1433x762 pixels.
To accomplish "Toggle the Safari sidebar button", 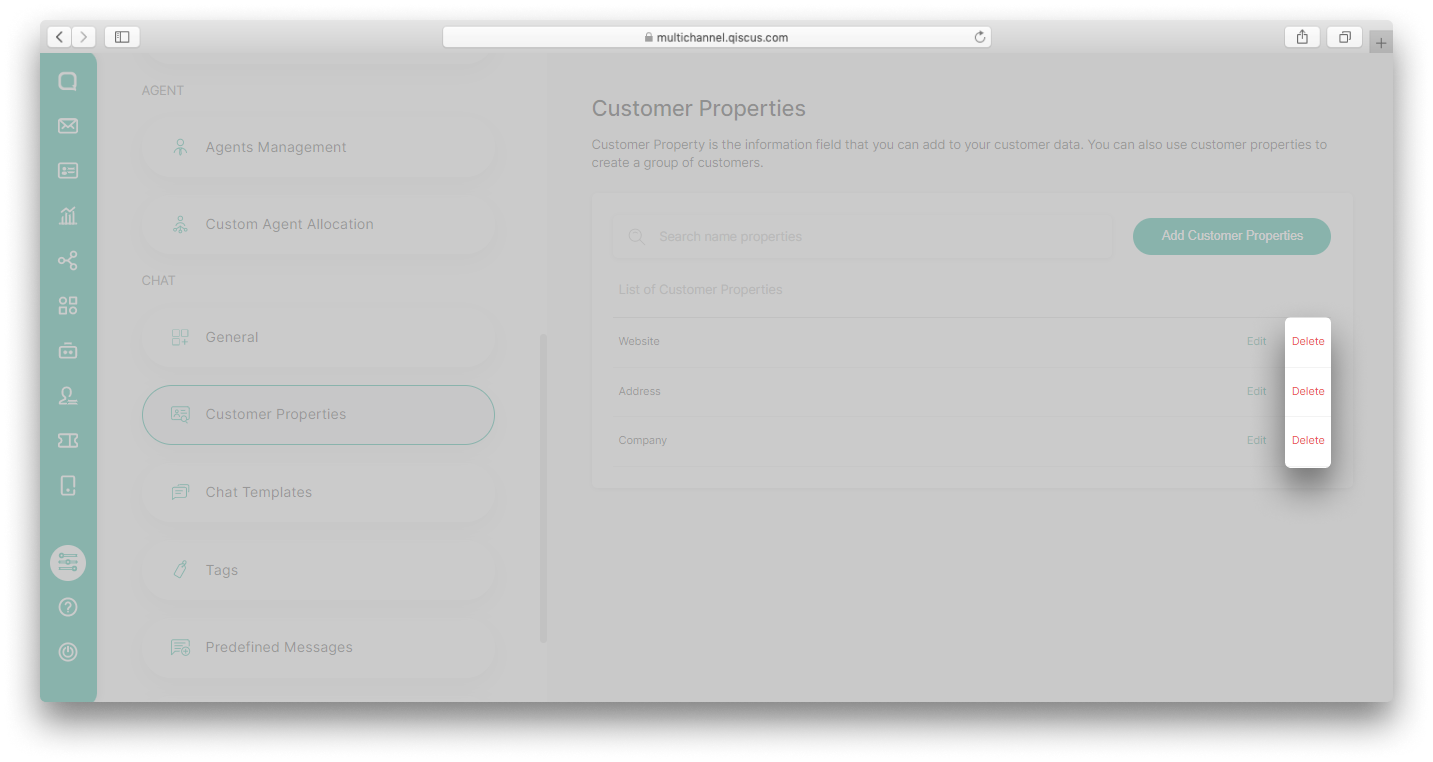I will pos(122,37).
